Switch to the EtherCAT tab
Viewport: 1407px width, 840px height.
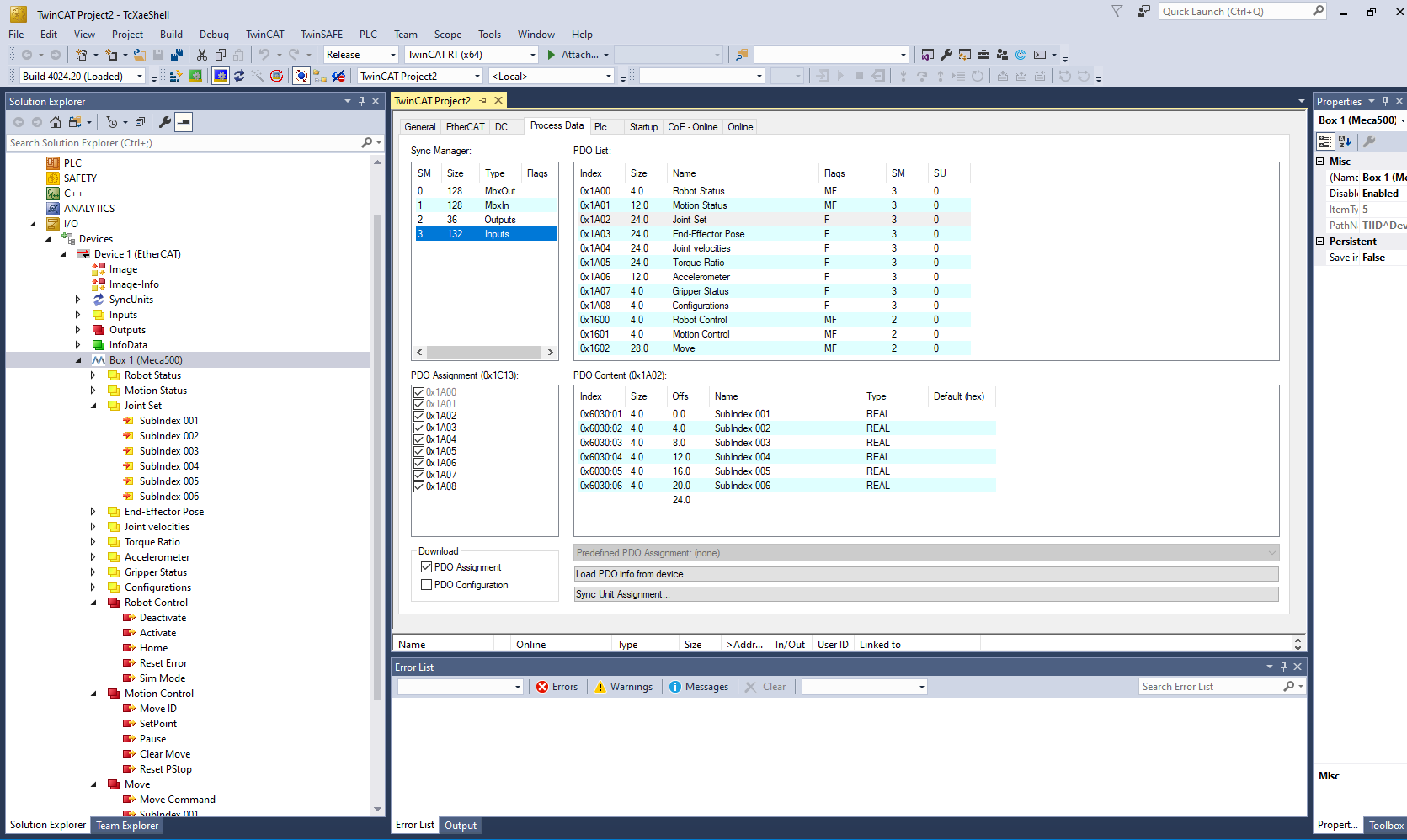[466, 127]
